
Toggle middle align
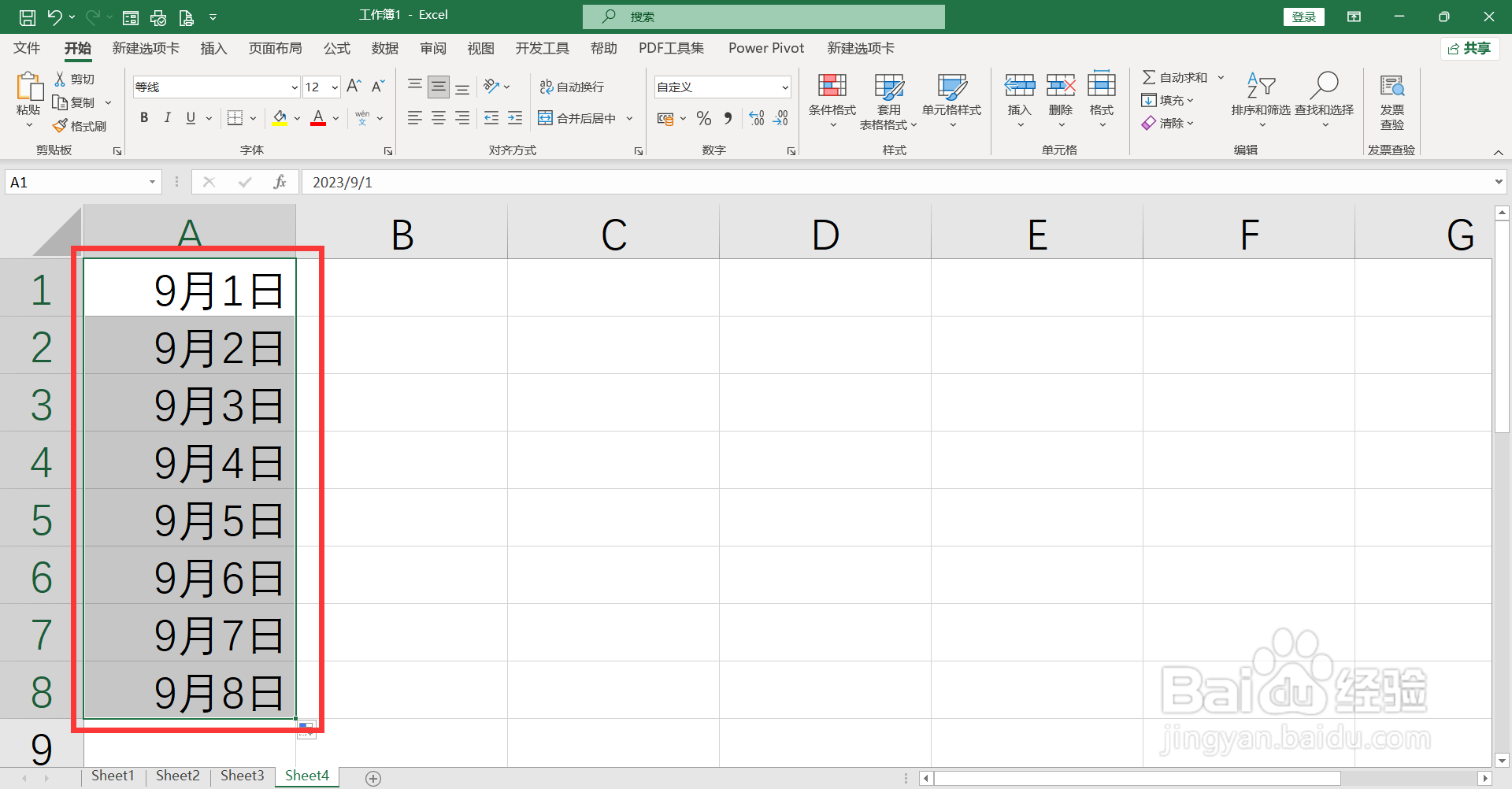pos(439,86)
